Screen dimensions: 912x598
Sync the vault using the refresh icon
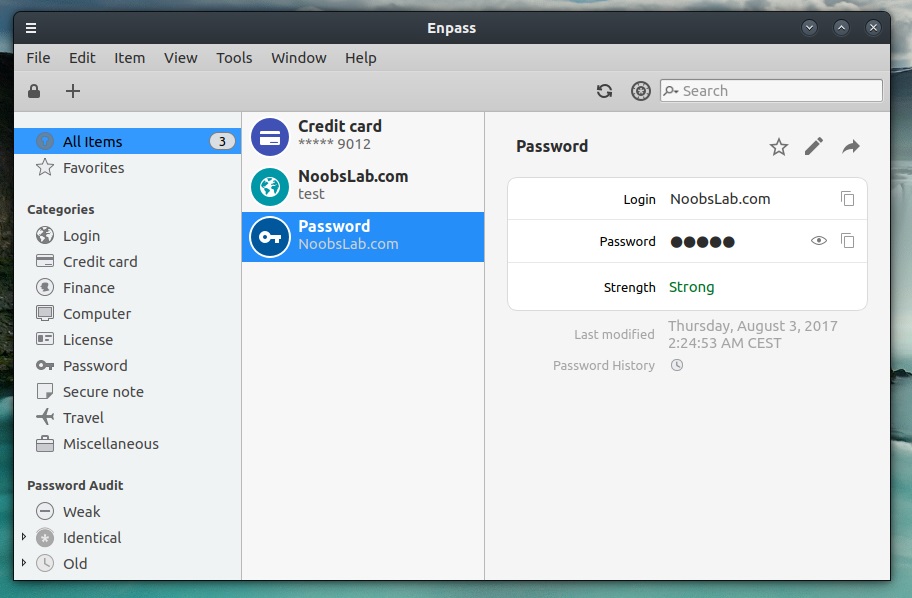point(604,91)
